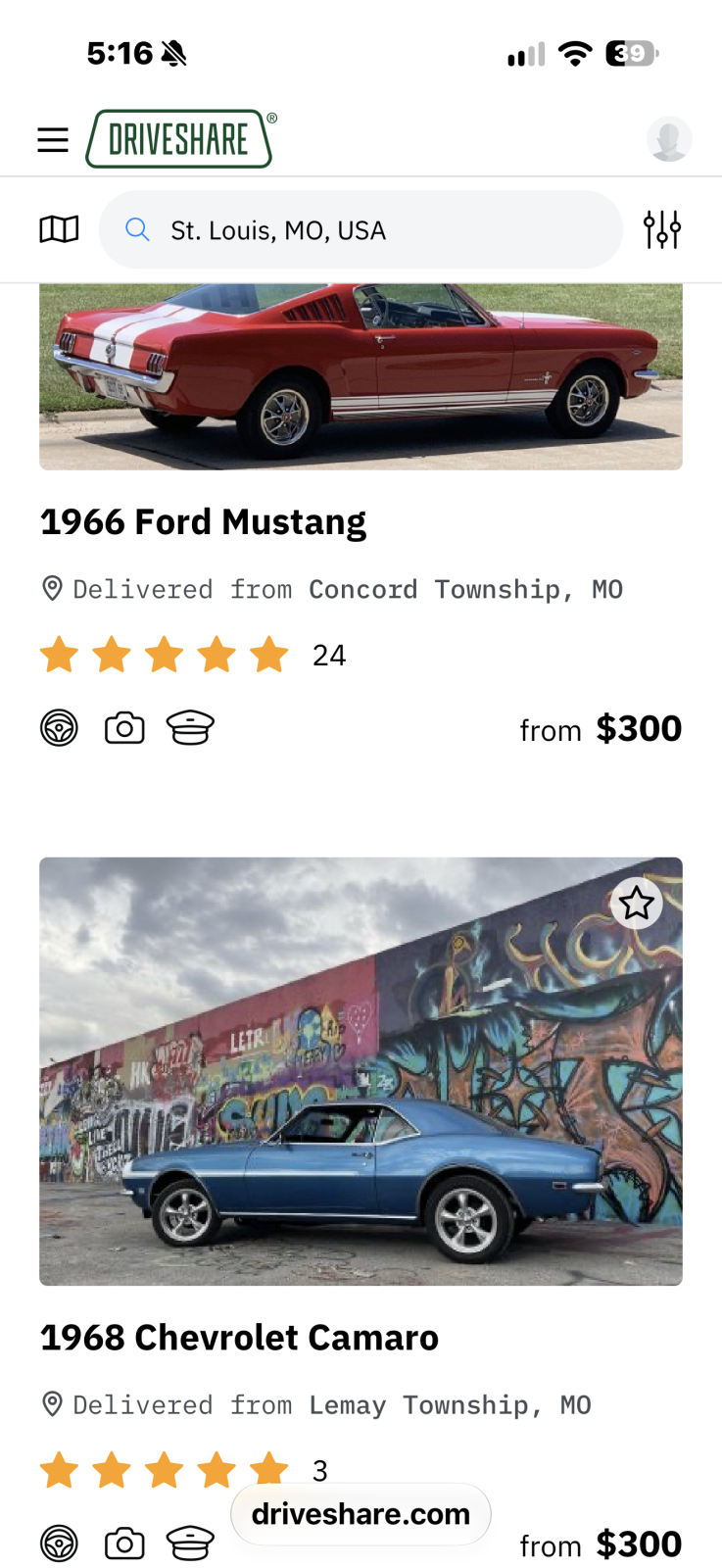Tap the Mustang five-star rating
This screenshot has width=722, height=1568.
(x=164, y=655)
